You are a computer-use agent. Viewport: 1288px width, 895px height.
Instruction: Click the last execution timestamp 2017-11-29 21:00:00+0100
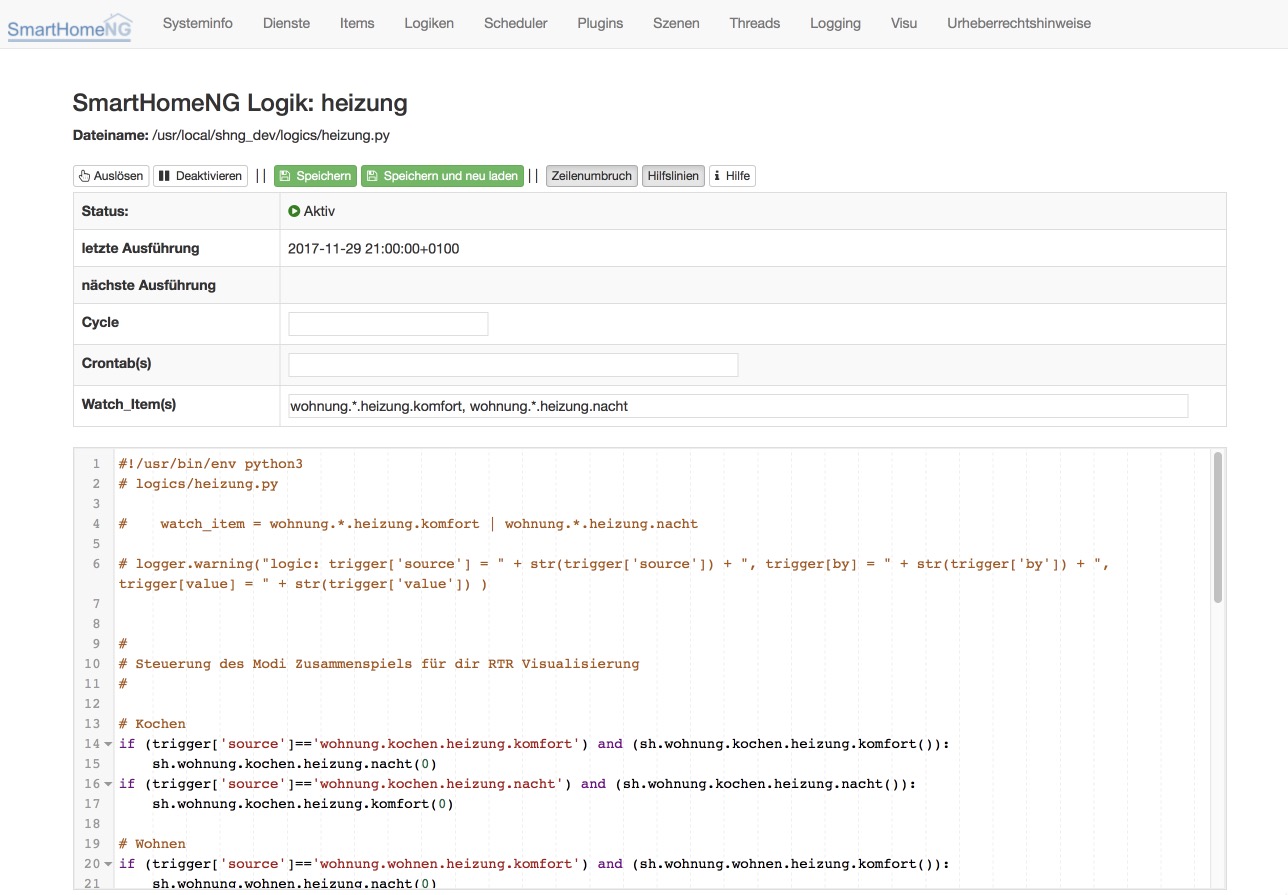(x=374, y=248)
